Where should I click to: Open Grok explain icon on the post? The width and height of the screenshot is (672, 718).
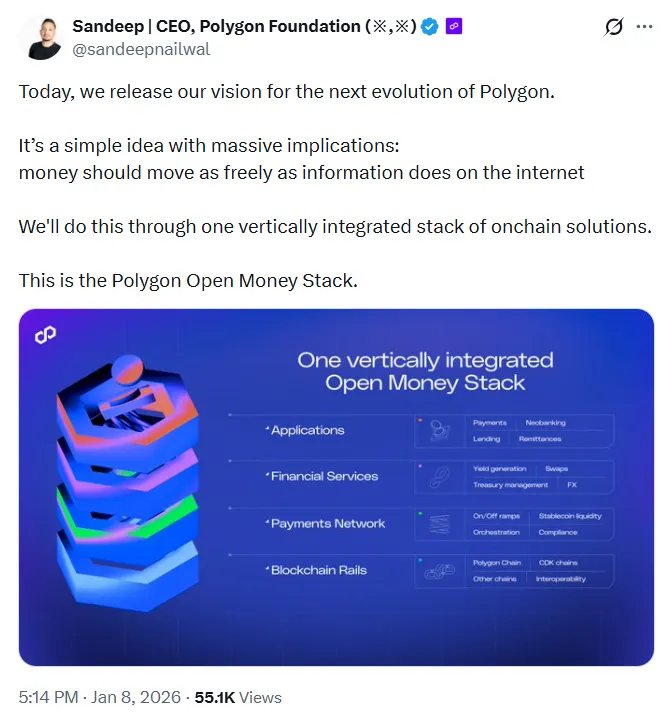(x=614, y=28)
